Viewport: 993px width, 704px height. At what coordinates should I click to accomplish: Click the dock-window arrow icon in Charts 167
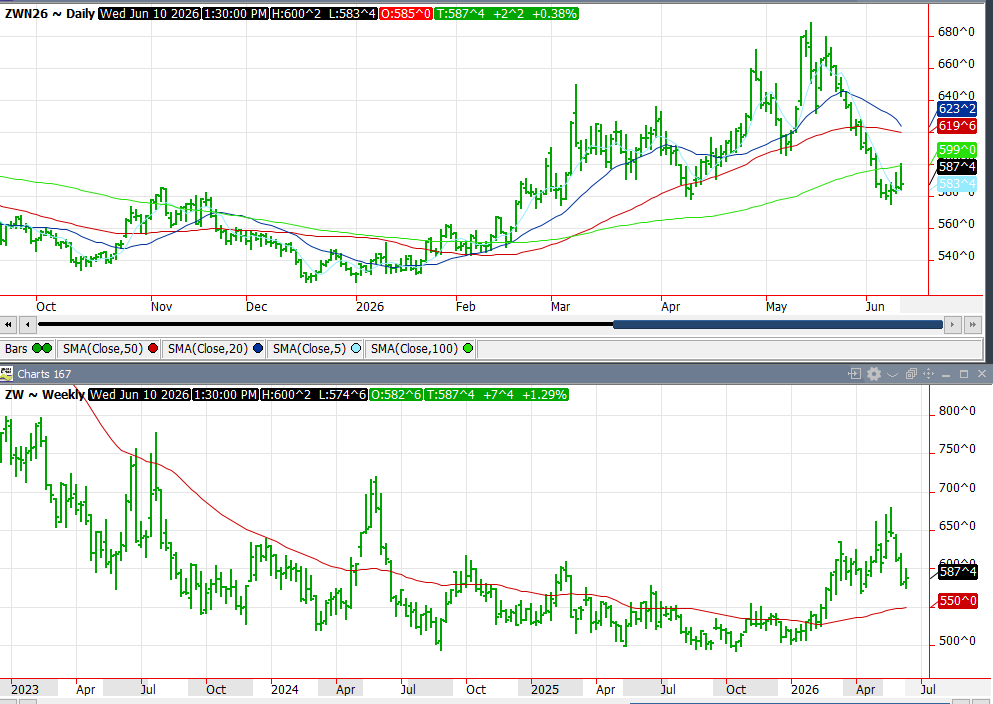point(855,374)
